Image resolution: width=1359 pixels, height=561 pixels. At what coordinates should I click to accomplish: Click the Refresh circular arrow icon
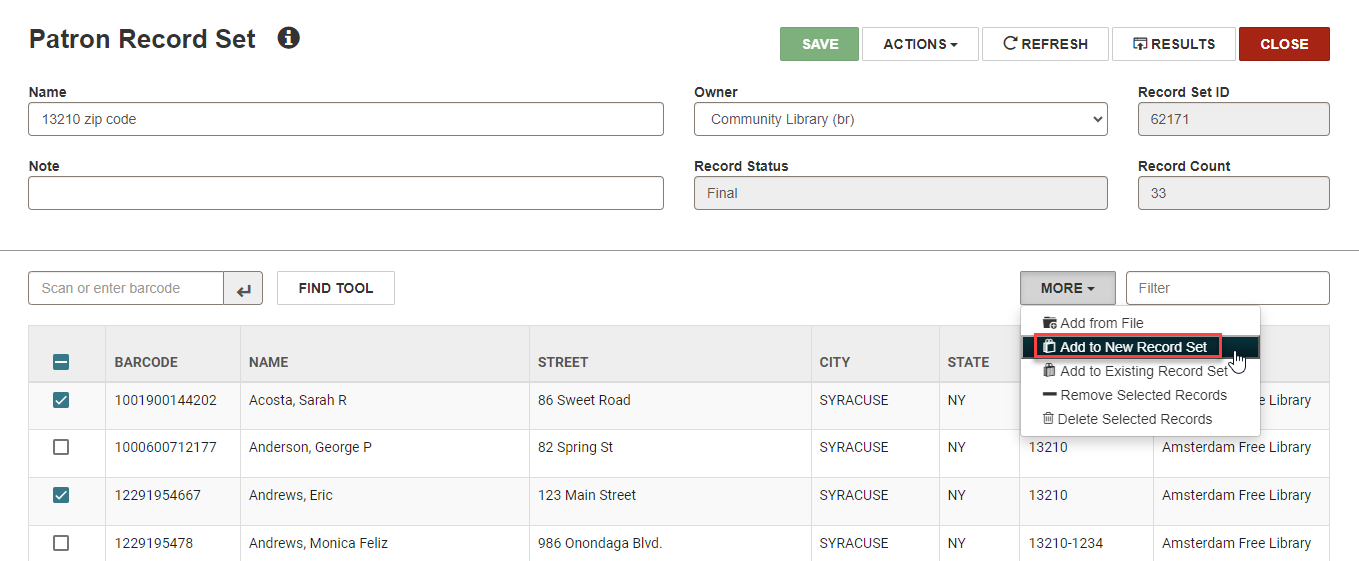1010,44
